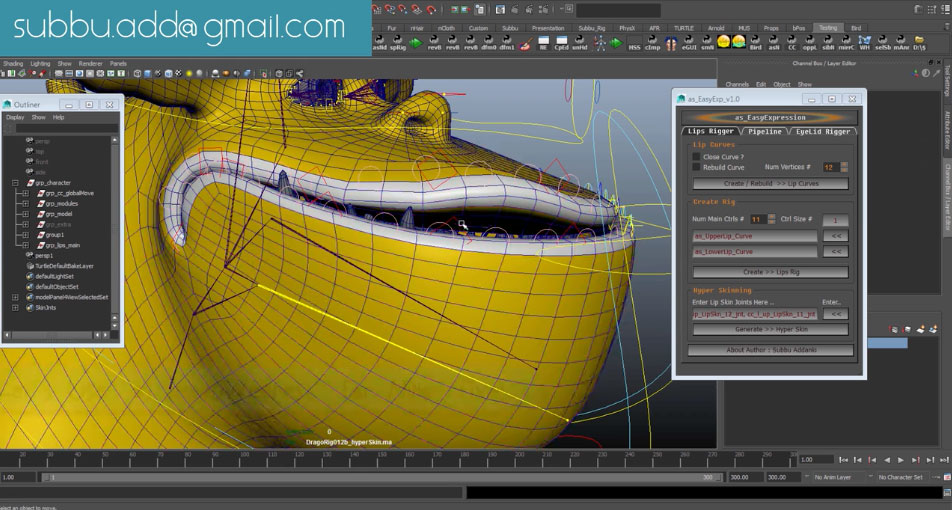Click the Outliner vertical scrollbar
Image resolution: width=952 pixels, height=510 pixels.
click(x=115, y=230)
